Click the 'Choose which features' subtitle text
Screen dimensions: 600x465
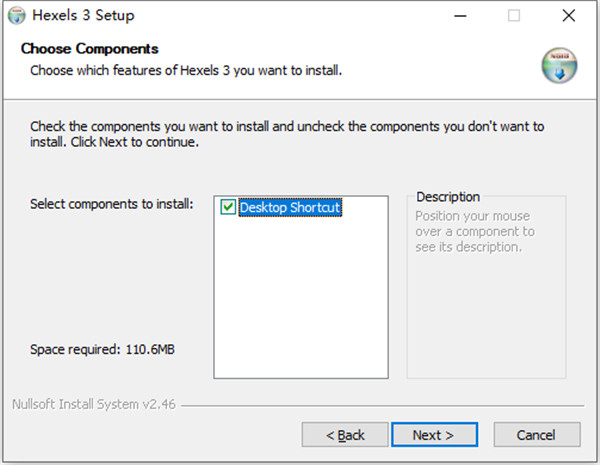pos(186,70)
